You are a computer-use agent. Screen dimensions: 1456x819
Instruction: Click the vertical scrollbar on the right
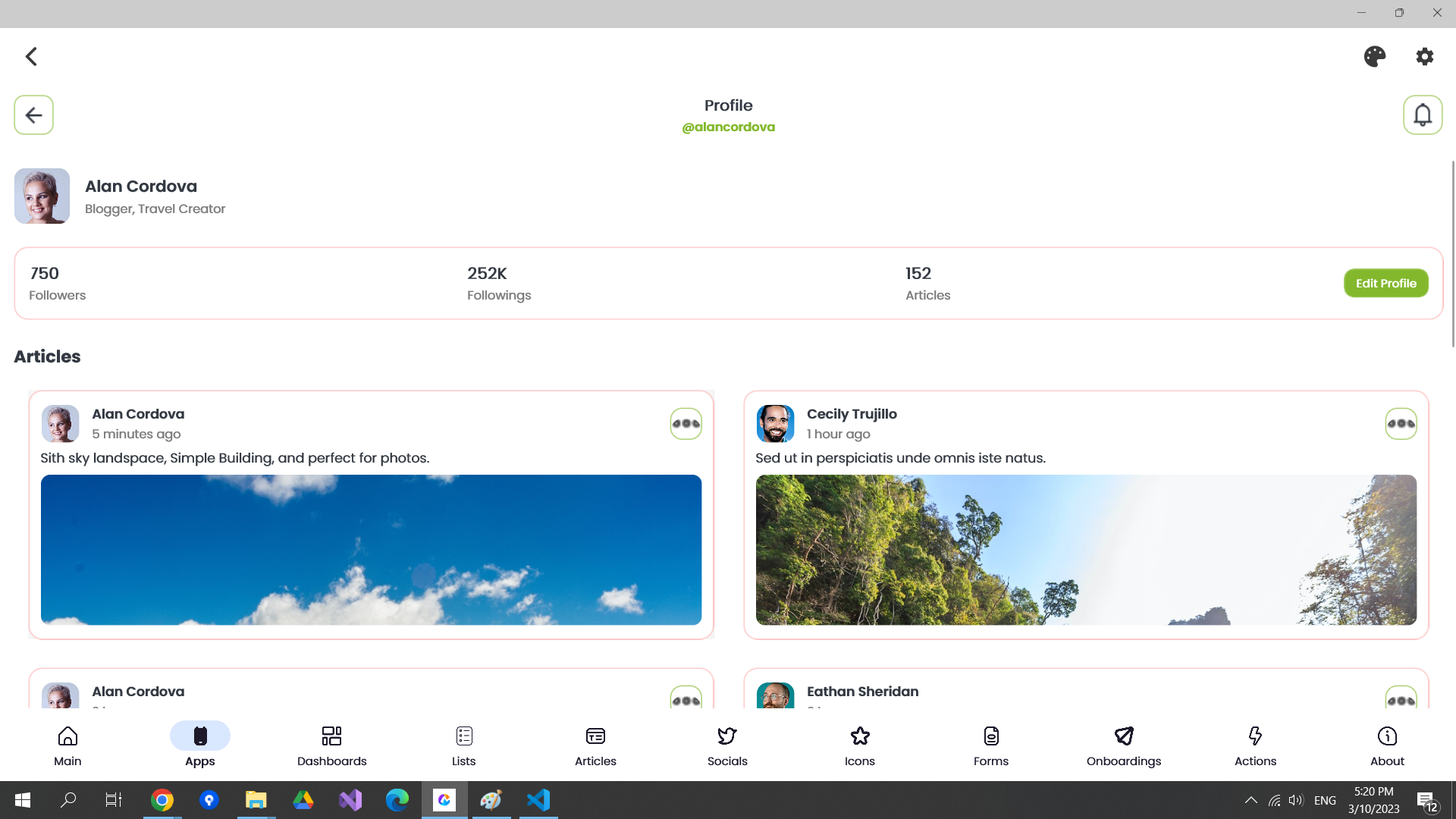[1452, 254]
